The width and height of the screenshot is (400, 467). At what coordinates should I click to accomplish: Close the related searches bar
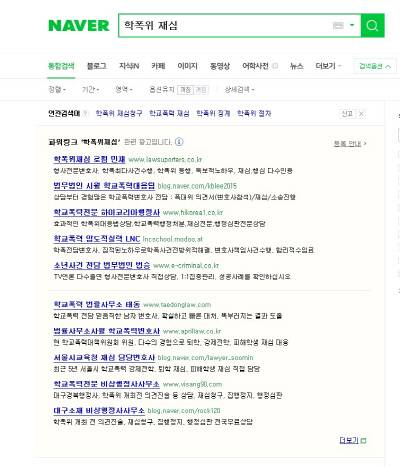[361, 114]
